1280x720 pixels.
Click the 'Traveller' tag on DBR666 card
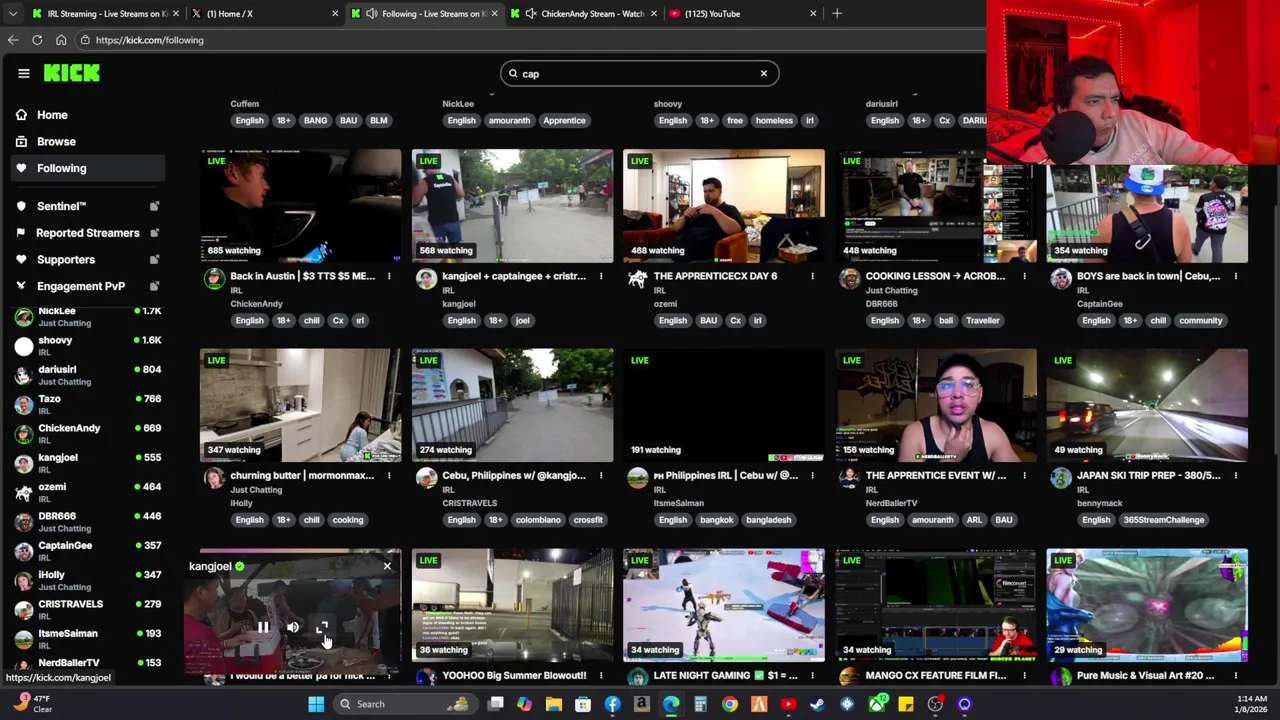click(x=983, y=320)
